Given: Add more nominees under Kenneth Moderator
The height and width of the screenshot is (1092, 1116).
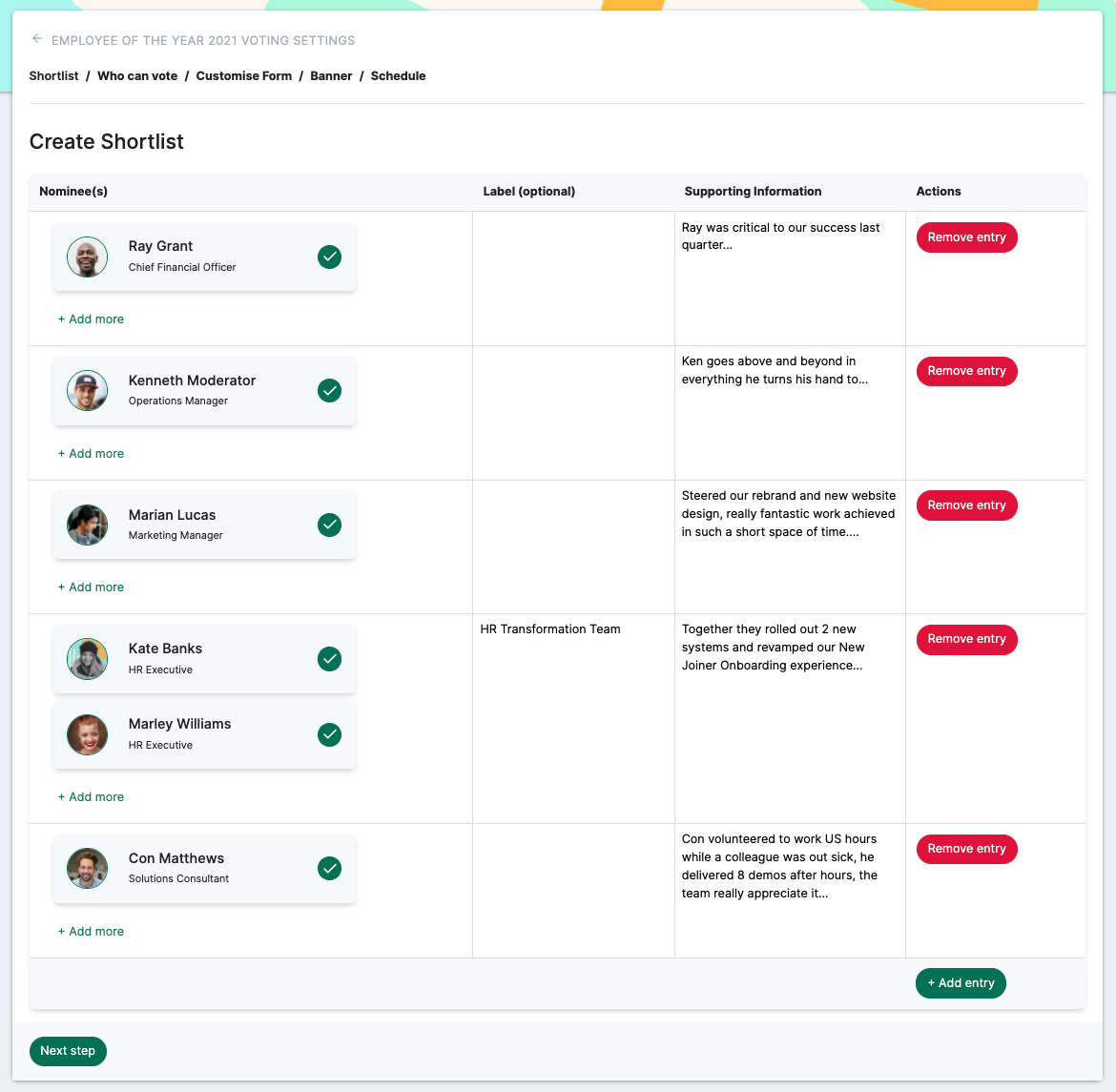Looking at the screenshot, I should (x=92, y=453).
